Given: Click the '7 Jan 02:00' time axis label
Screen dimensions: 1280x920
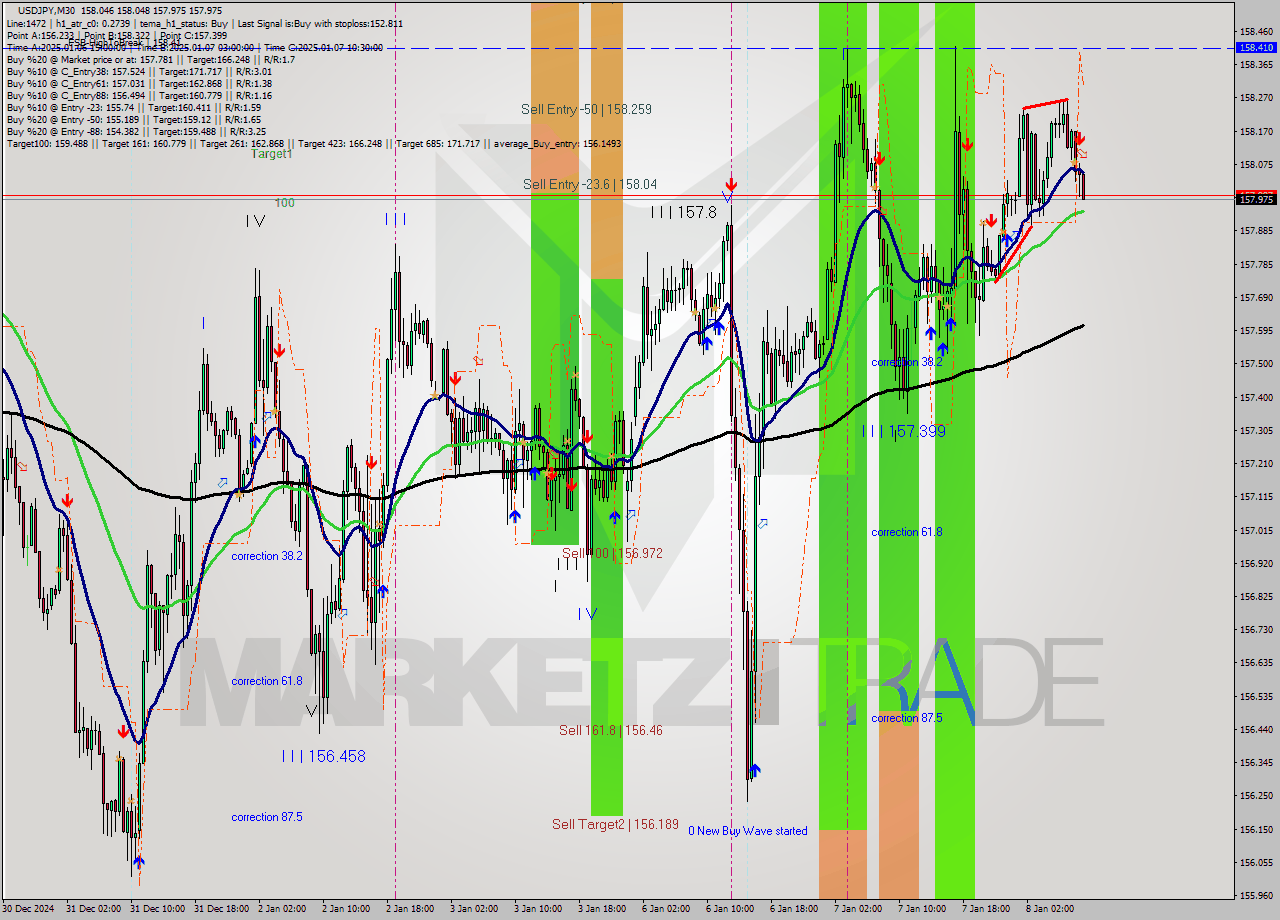Looking at the screenshot, I should 857,909.
